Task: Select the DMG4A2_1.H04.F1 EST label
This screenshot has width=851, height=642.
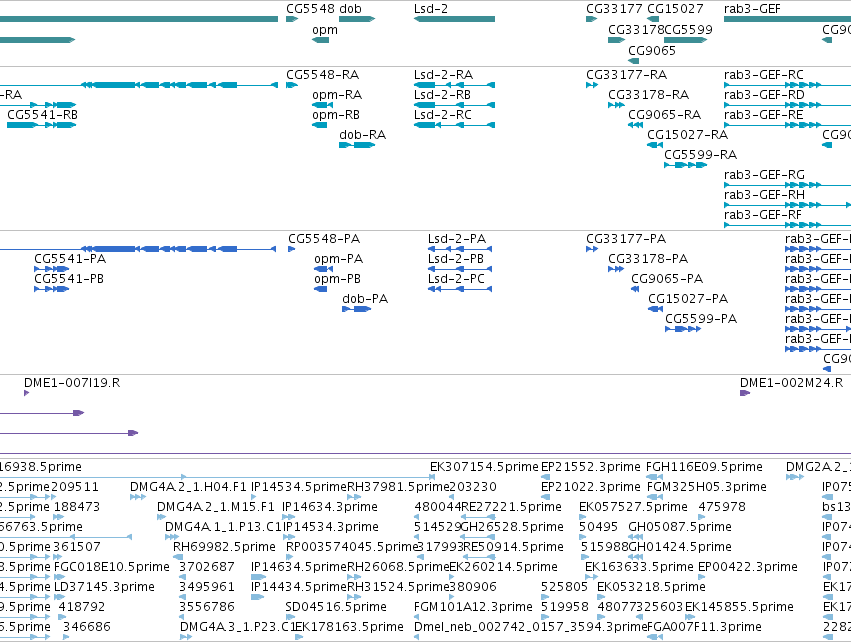Action: click(x=188, y=487)
